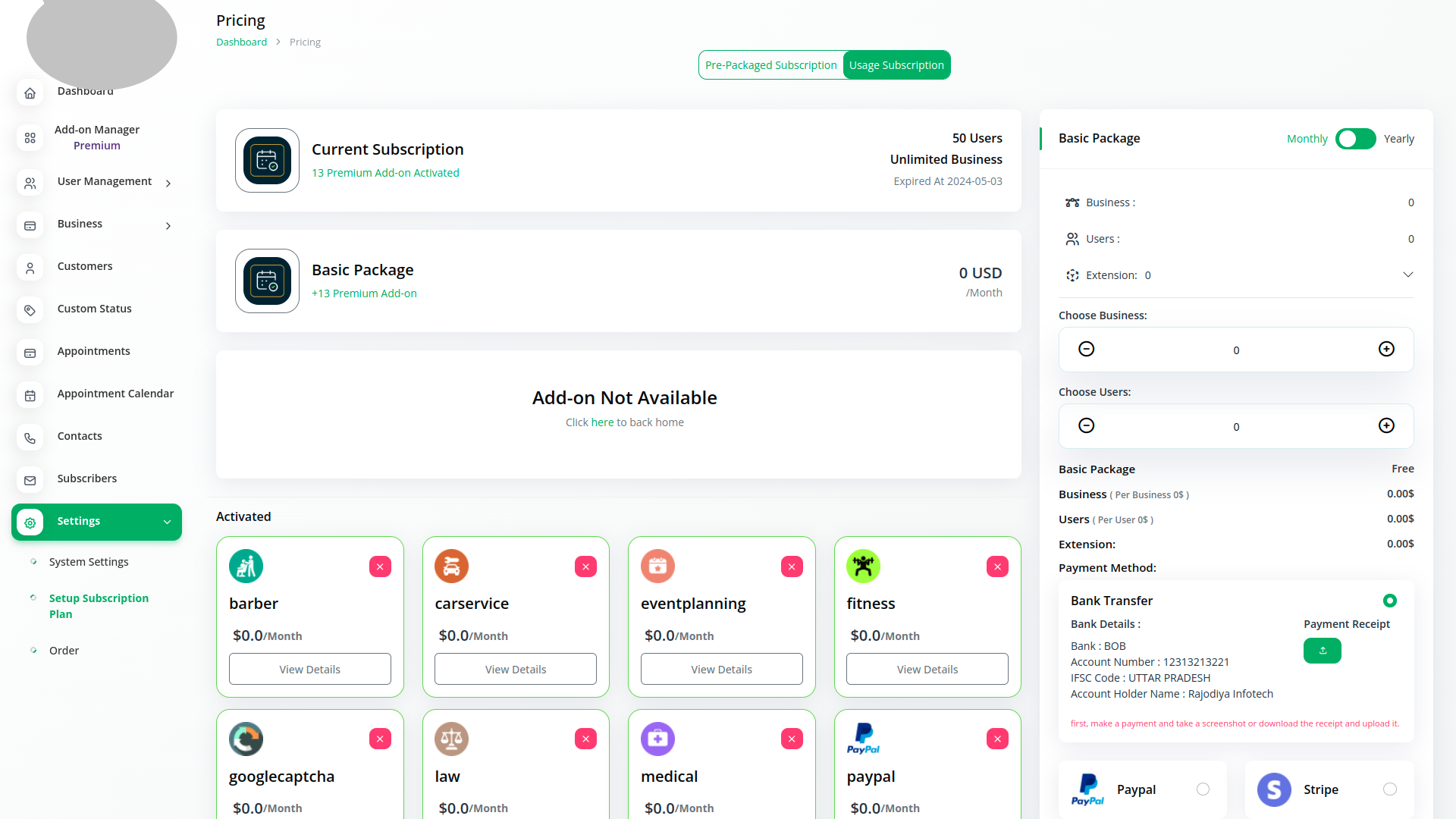This screenshot has width=1456, height=819.
Task: Open System Settings submenu item
Action: point(89,562)
